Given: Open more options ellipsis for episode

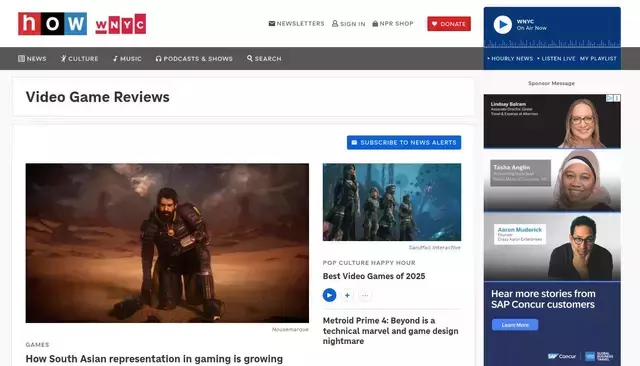Looking at the screenshot, I should click(365, 295).
